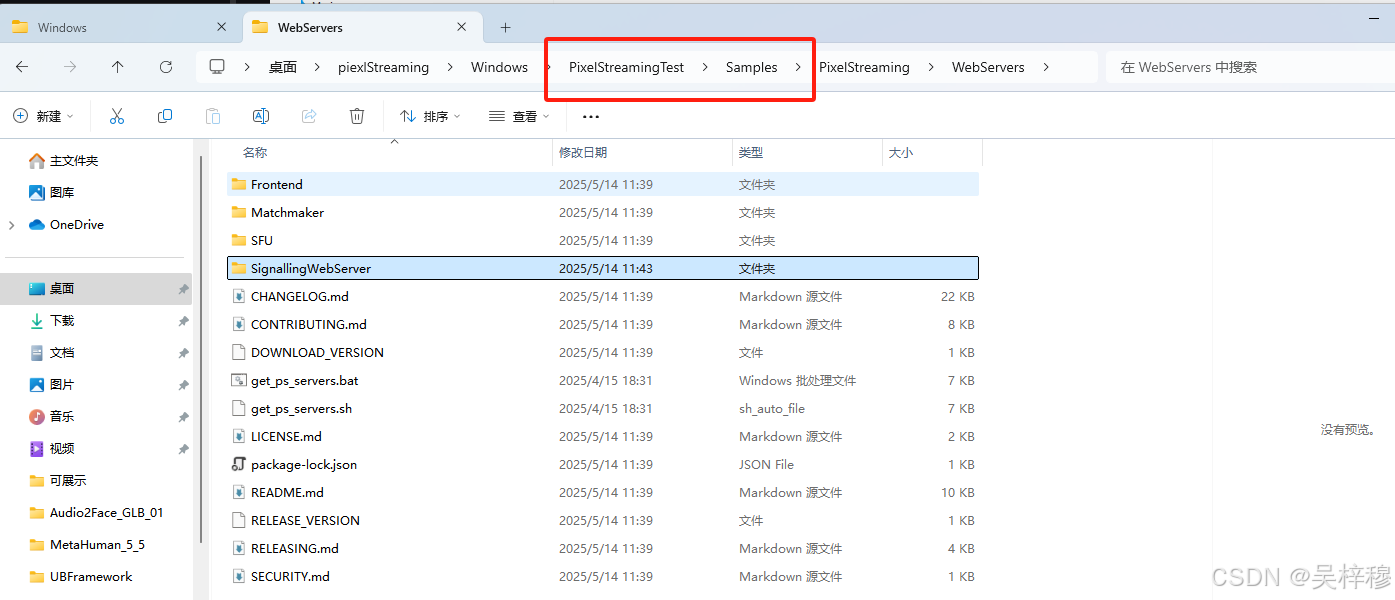Refresh the current folder view

point(166,67)
